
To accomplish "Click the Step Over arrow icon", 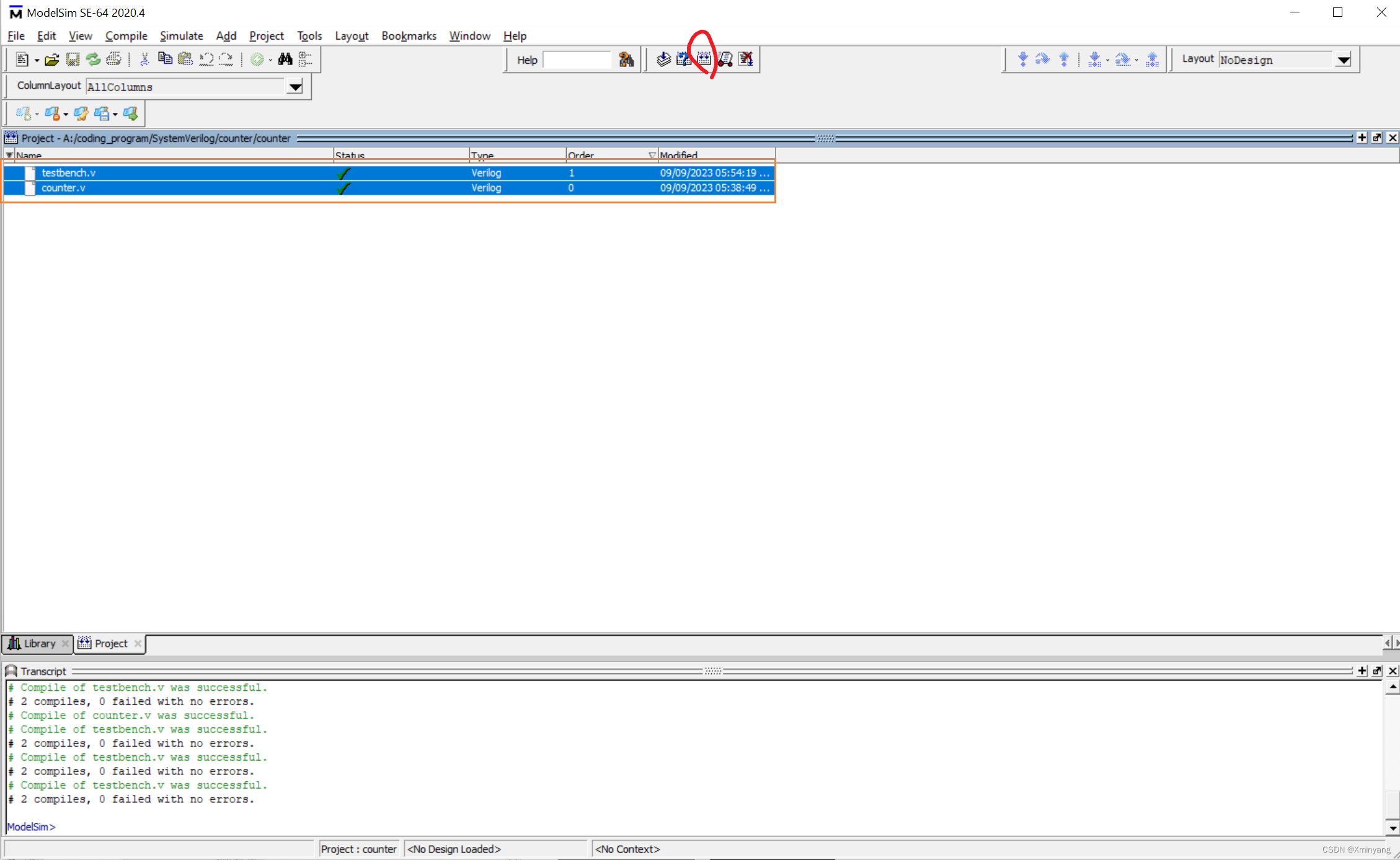I will tap(1043, 60).
